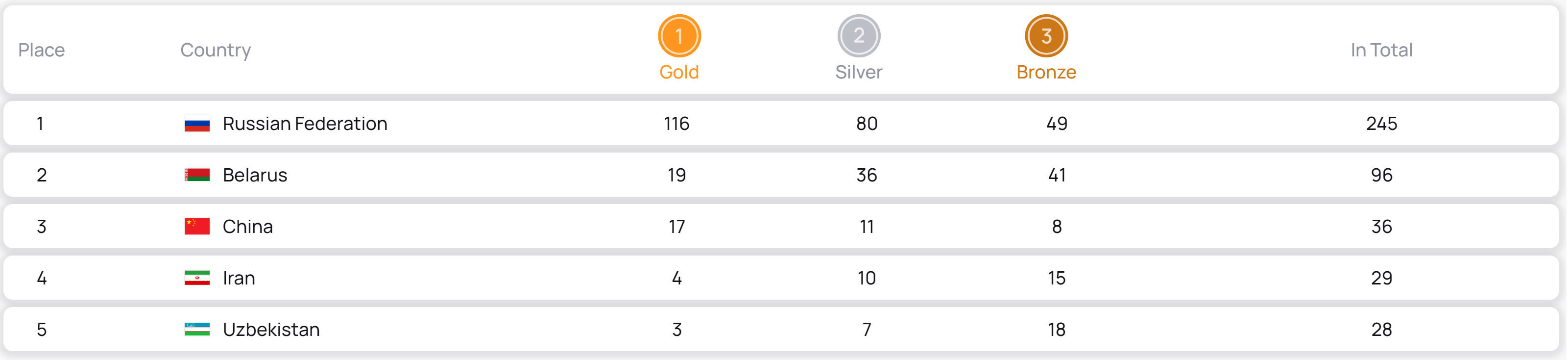Select the Place column header
The width and height of the screenshot is (1568, 360).
(x=41, y=50)
